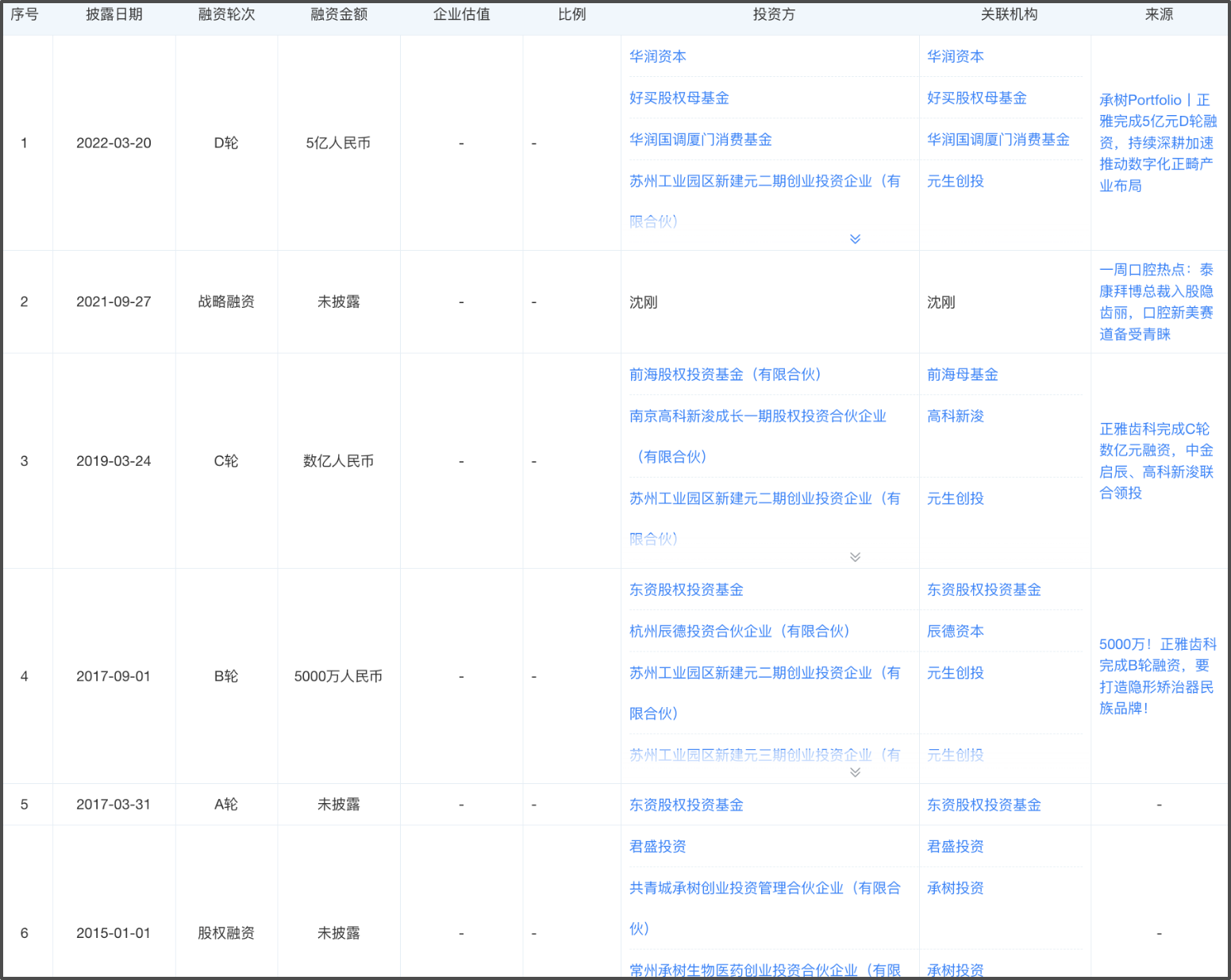Viewport: 1231px width, 980px height.
Task: Open the 辰德资本 link in 关联机构 column
Action: click(955, 631)
